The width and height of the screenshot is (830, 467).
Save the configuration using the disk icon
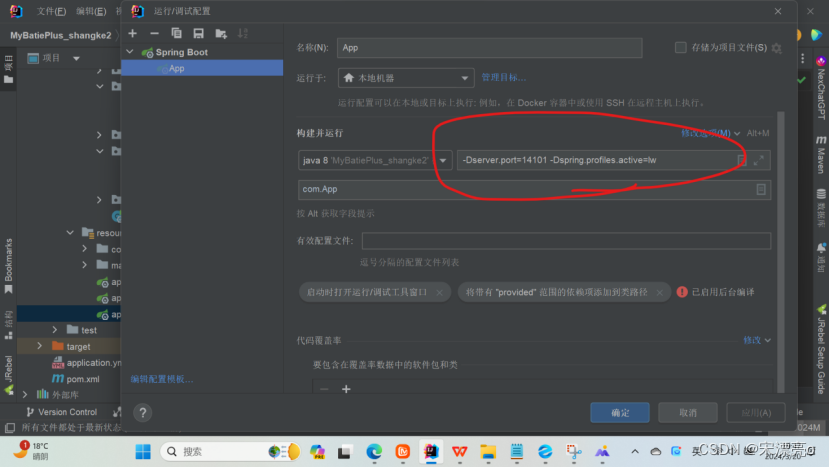click(x=198, y=33)
